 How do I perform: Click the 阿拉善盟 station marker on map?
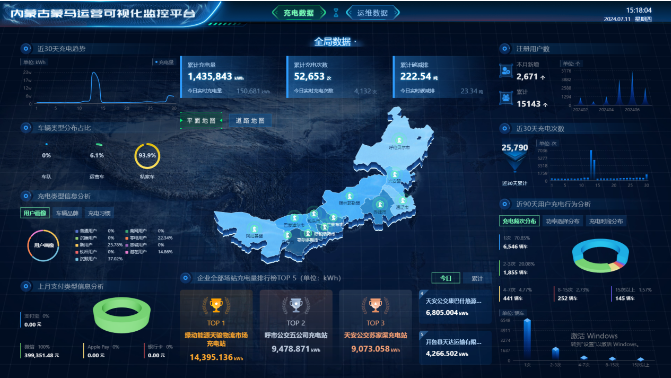point(254,229)
